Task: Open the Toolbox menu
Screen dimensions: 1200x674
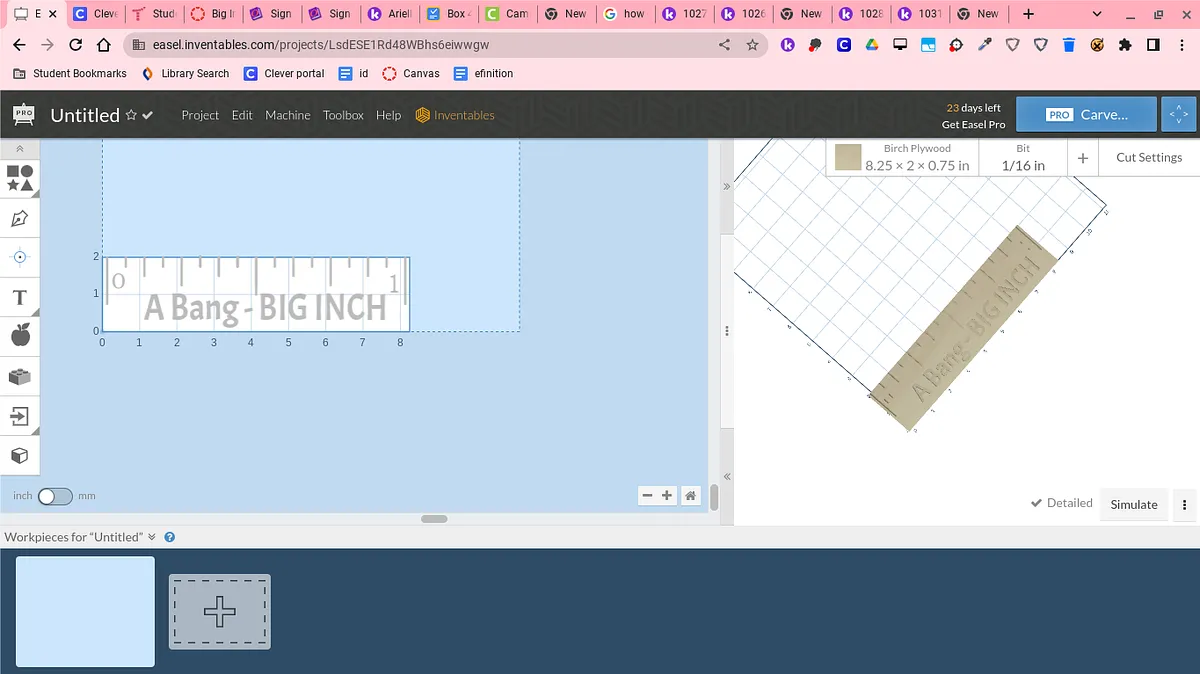Action: (343, 115)
